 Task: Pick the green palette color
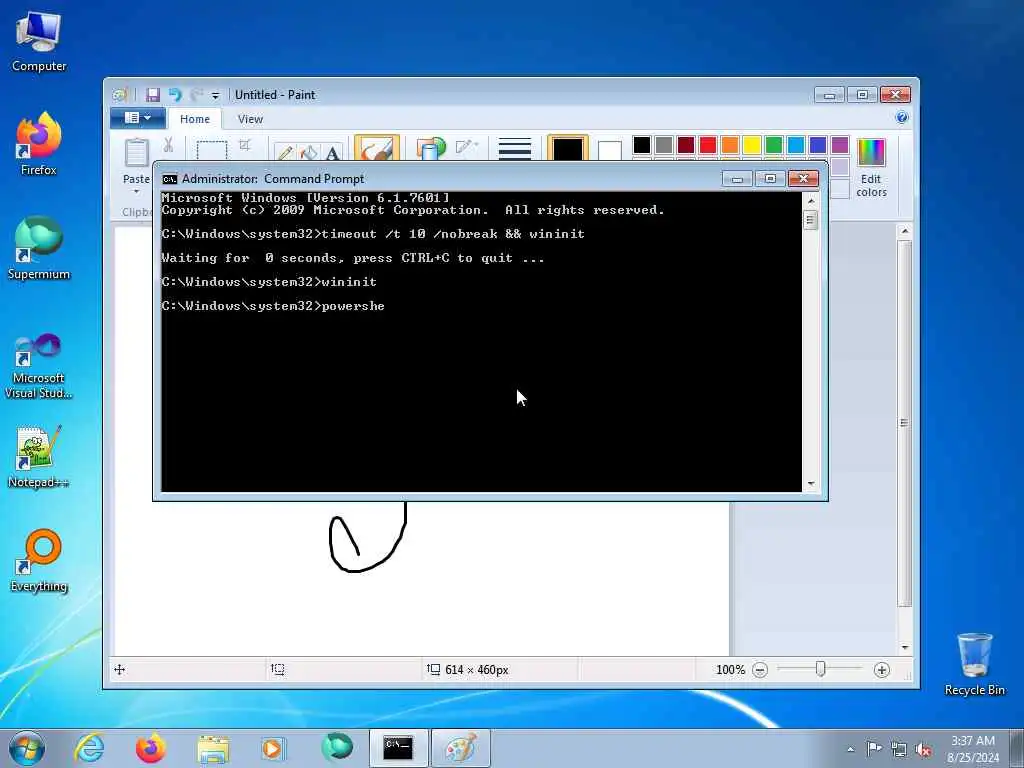pyautogui.click(x=774, y=145)
